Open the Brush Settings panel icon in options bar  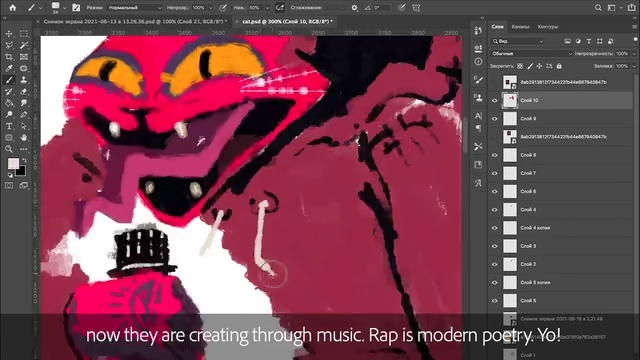click(x=76, y=8)
